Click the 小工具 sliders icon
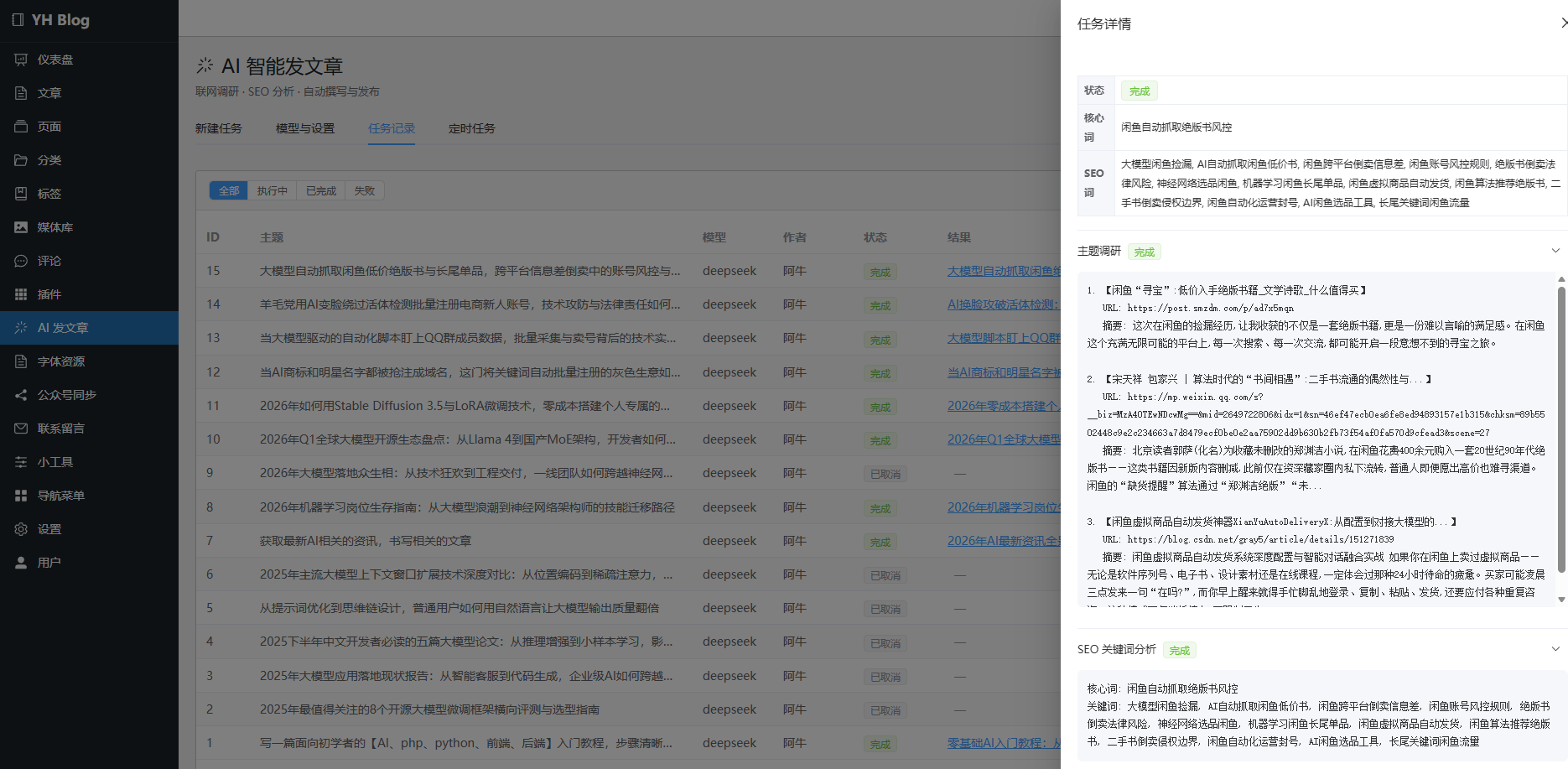The width and height of the screenshot is (1568, 769). pyautogui.click(x=21, y=462)
